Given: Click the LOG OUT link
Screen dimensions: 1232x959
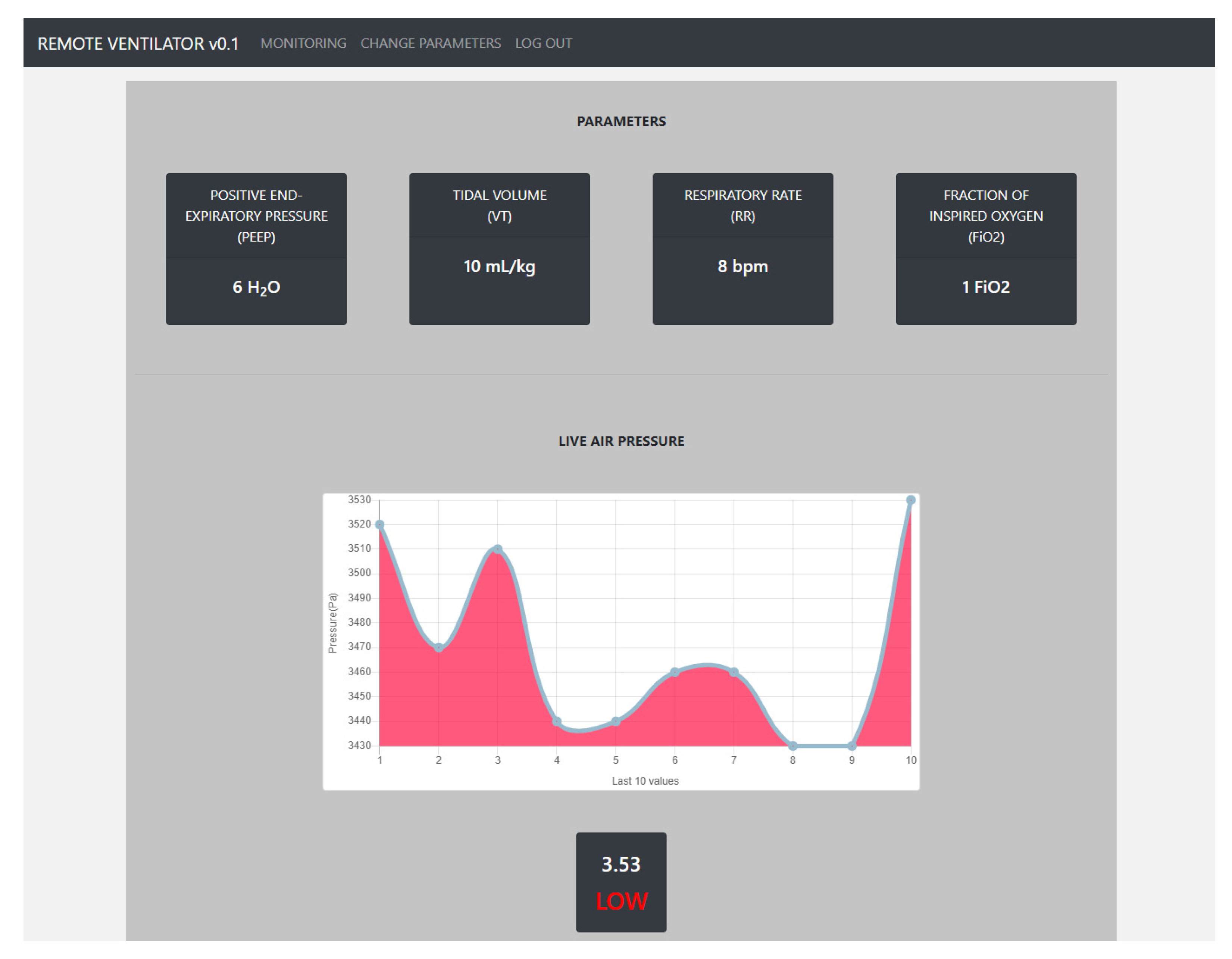Looking at the screenshot, I should pyautogui.click(x=543, y=43).
